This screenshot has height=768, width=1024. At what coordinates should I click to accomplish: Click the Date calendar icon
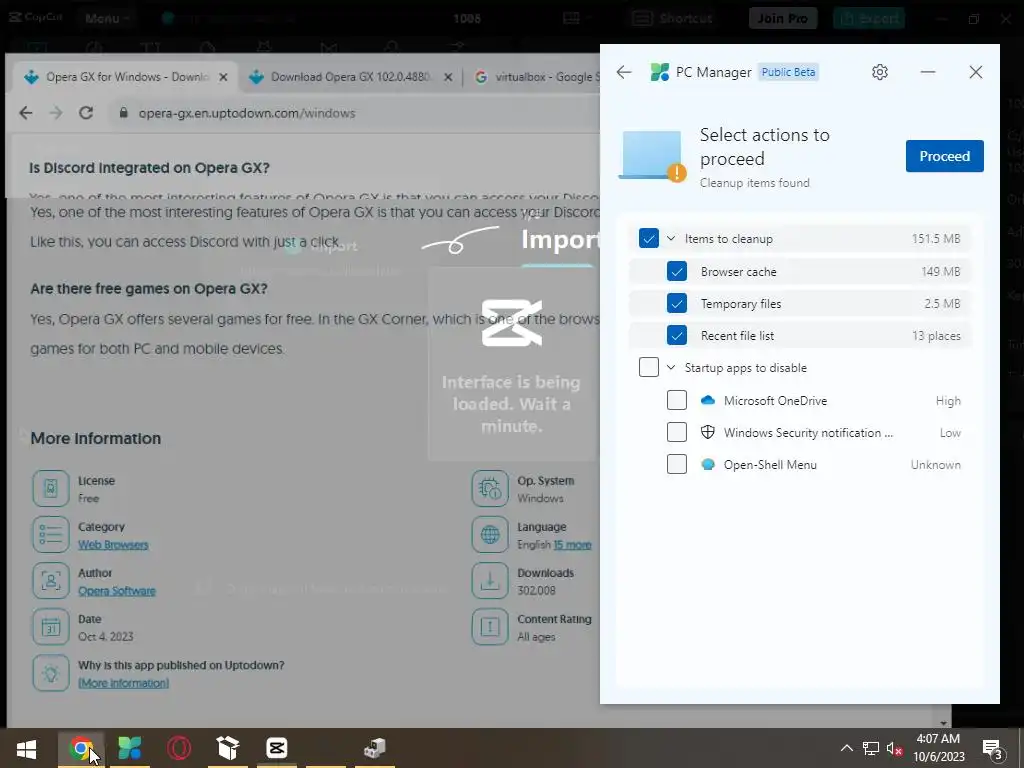(x=50, y=627)
